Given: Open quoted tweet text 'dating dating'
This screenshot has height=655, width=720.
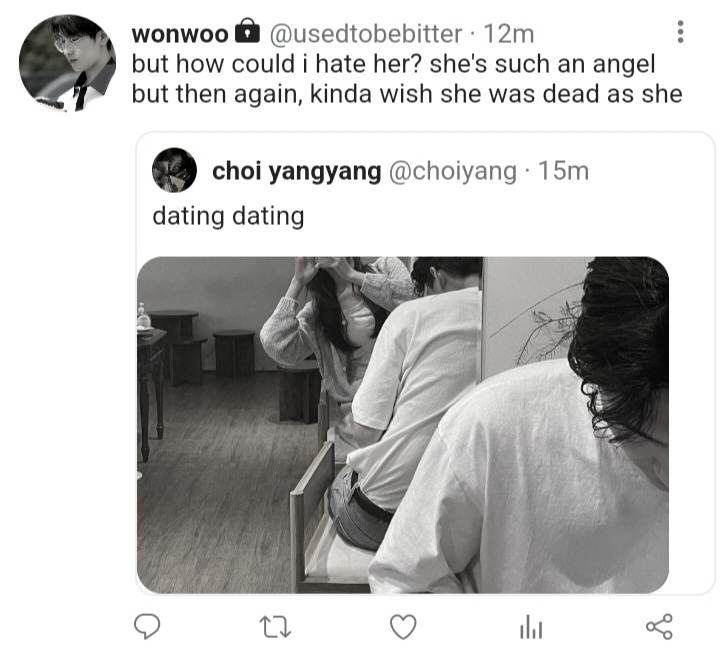Looking at the screenshot, I should click(x=228, y=216).
